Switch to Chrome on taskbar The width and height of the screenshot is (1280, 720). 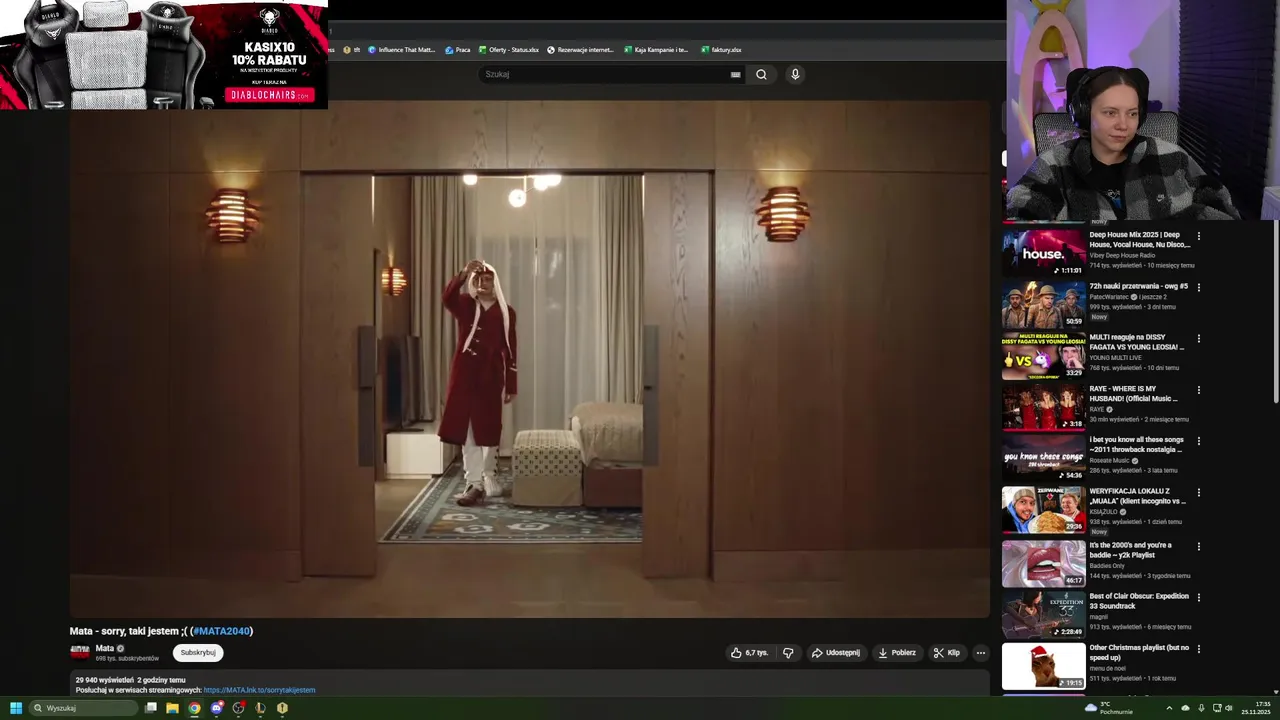coord(194,708)
